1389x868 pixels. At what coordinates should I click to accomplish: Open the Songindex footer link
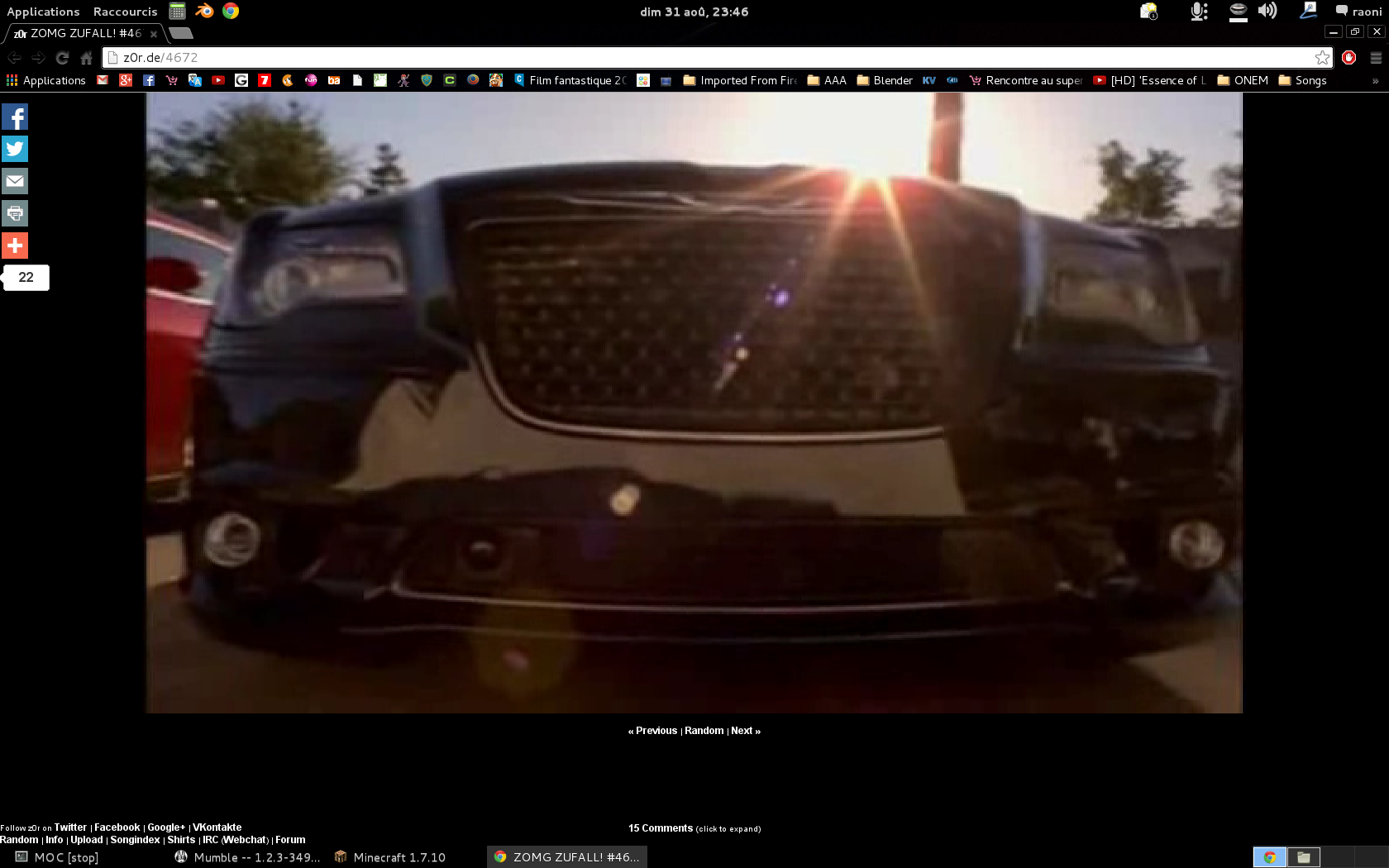coord(136,840)
